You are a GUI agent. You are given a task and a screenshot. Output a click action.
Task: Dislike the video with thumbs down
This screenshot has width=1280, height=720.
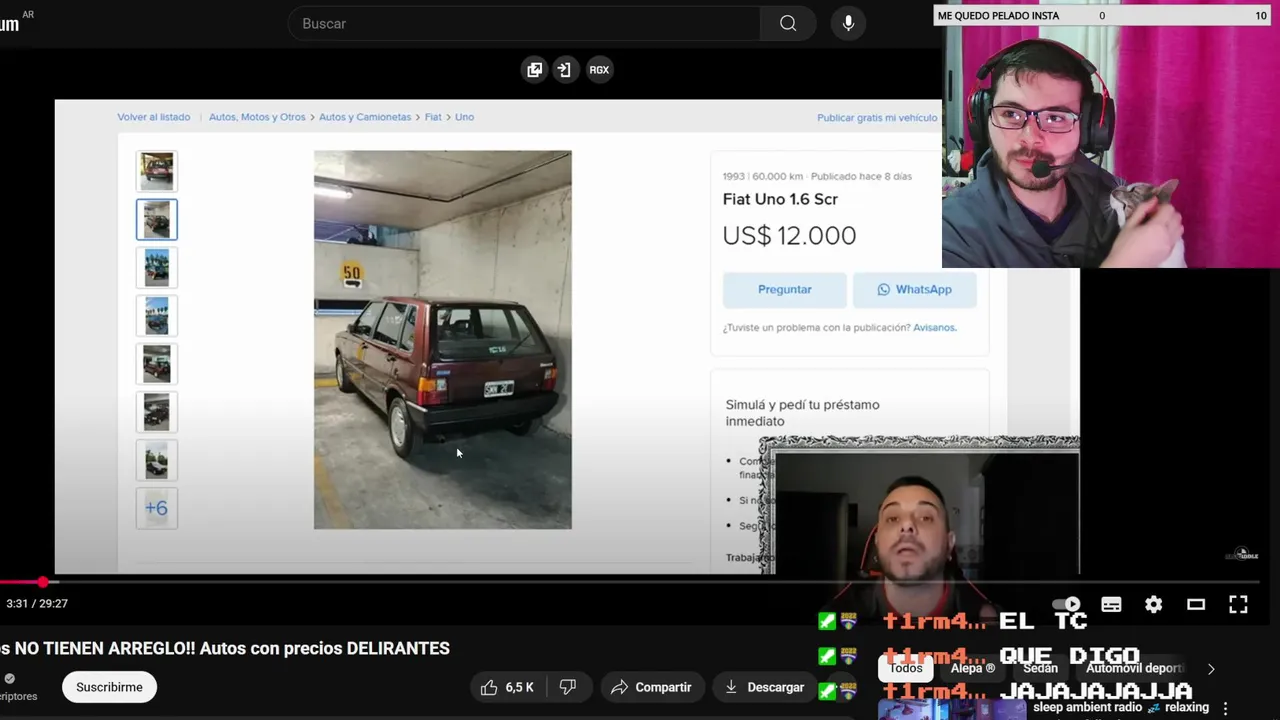(568, 687)
